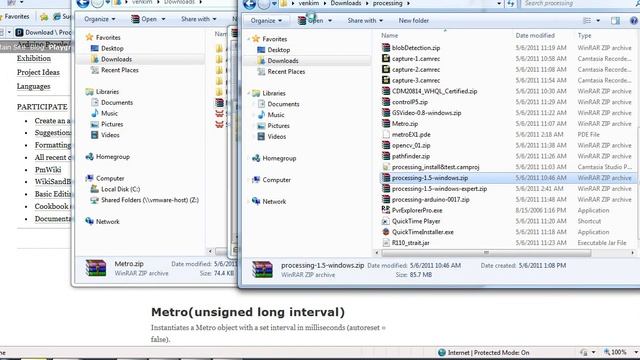
Task: Collapse Libraries group in front window
Action: (x=248, y=93)
